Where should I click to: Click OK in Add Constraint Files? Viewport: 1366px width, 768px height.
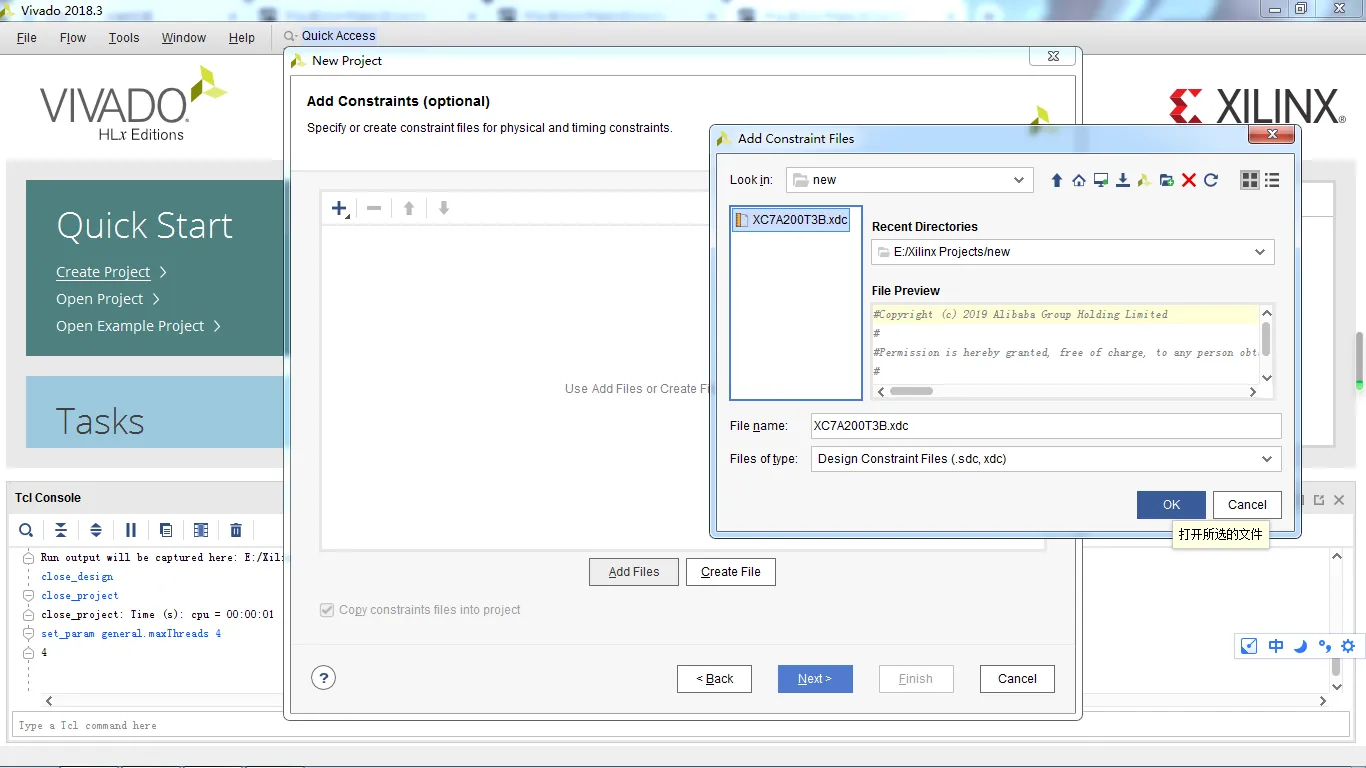point(1171,505)
